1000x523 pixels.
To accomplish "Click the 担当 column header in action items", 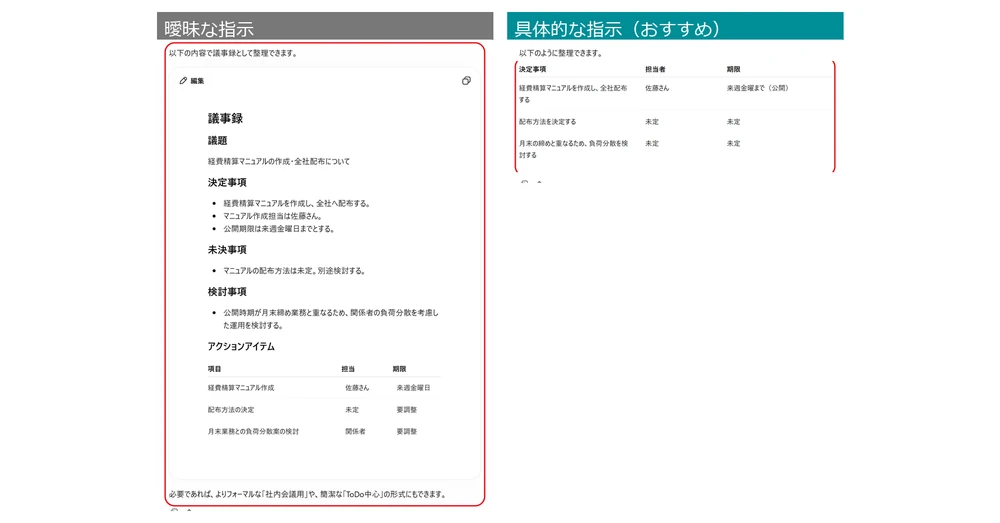I will 348,369.
